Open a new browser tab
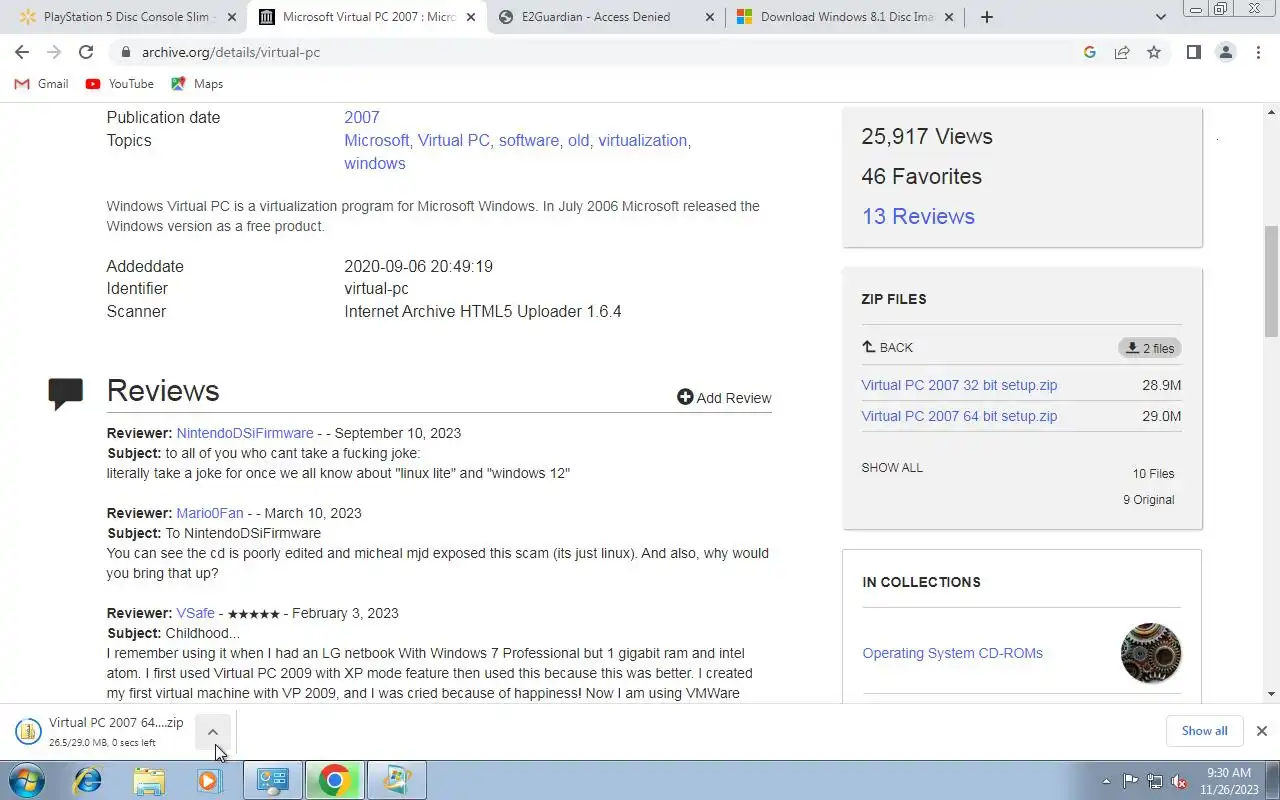The width and height of the screenshot is (1280, 800). (x=987, y=17)
